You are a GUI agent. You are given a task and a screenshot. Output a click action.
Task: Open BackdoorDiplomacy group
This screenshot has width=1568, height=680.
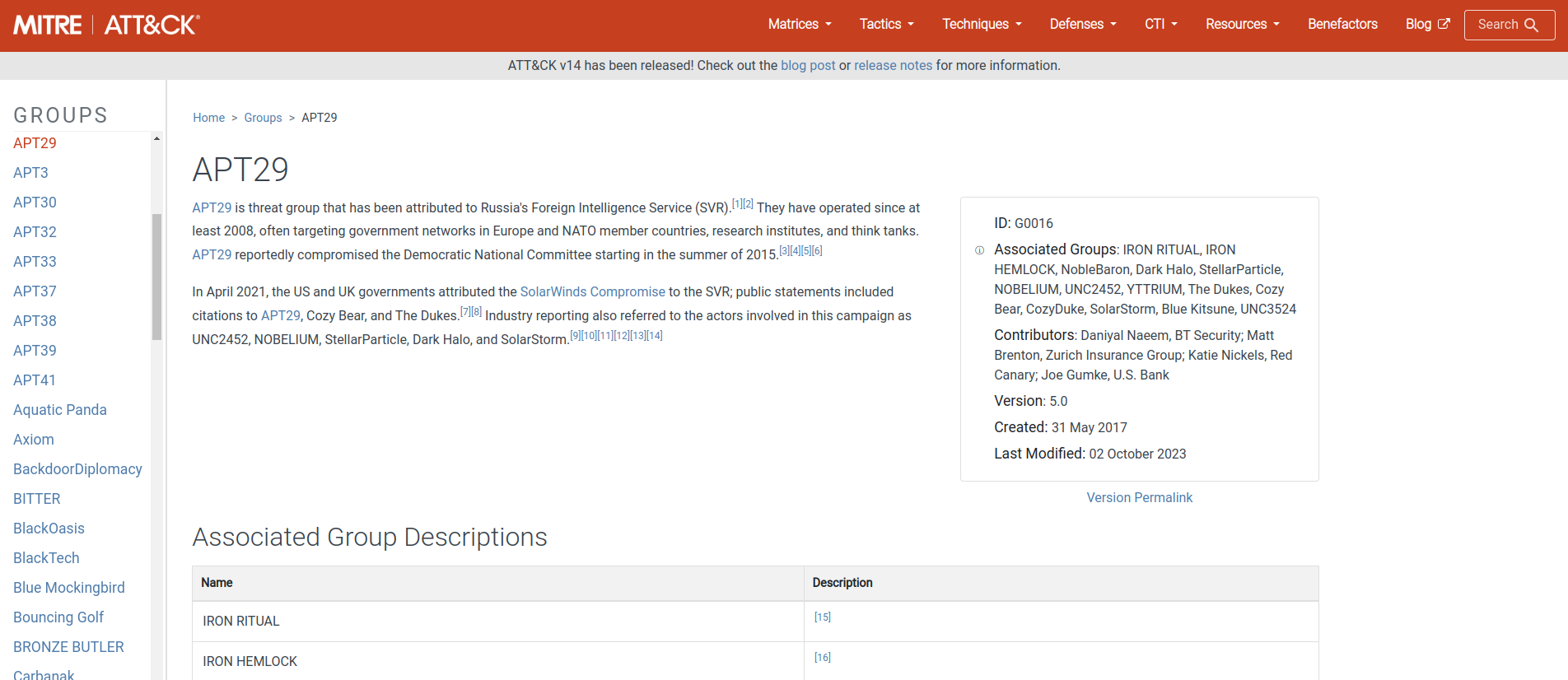[x=77, y=469]
